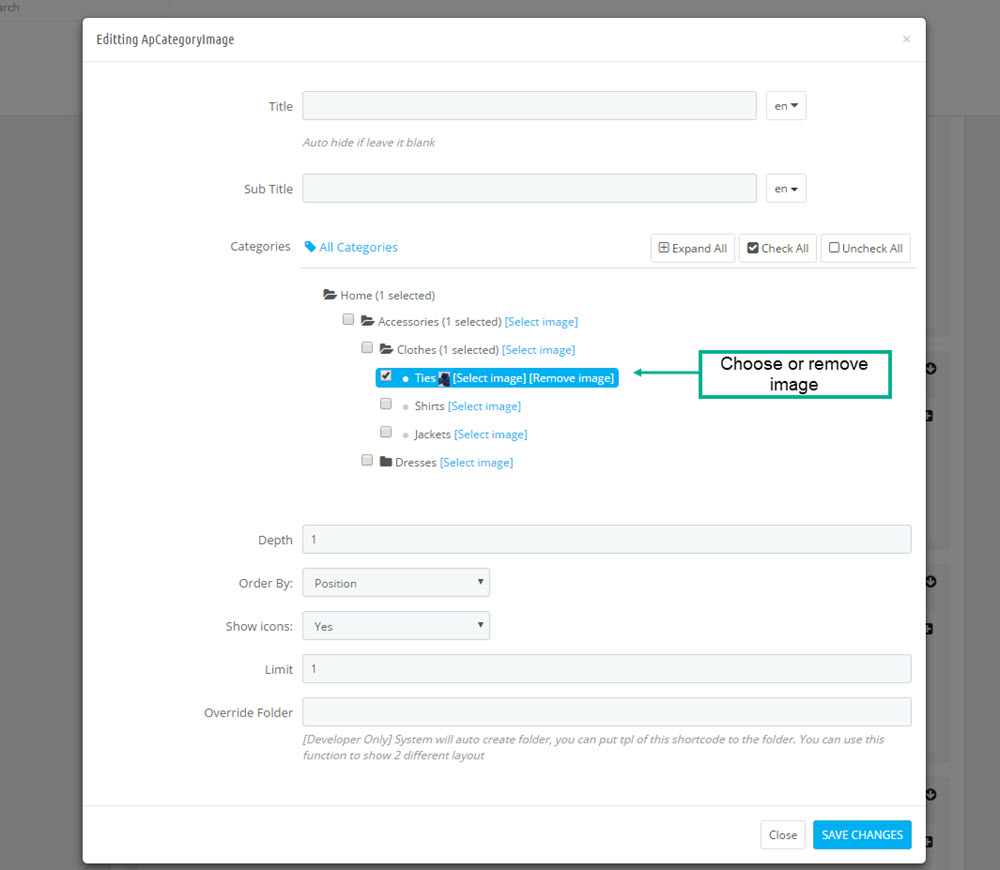This screenshot has width=1000, height=870.
Task: Close the dialog with the X icon
Action: coord(906,39)
